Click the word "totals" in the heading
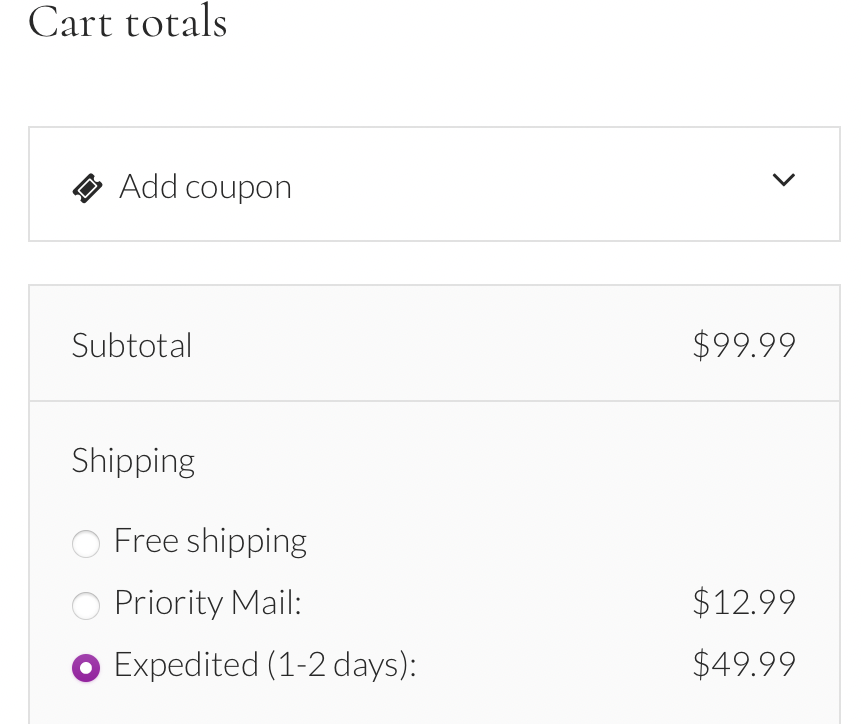Viewport: 862px width, 724px height. (x=176, y=22)
